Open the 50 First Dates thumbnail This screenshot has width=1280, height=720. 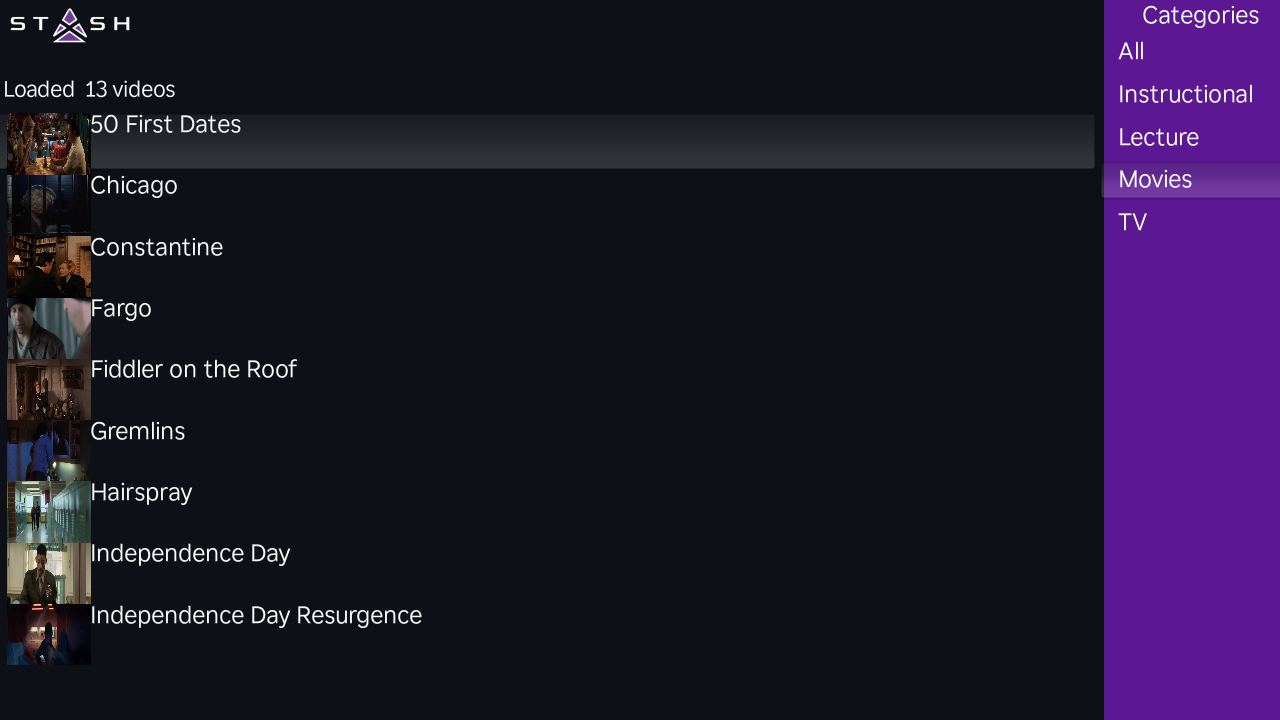(49, 144)
